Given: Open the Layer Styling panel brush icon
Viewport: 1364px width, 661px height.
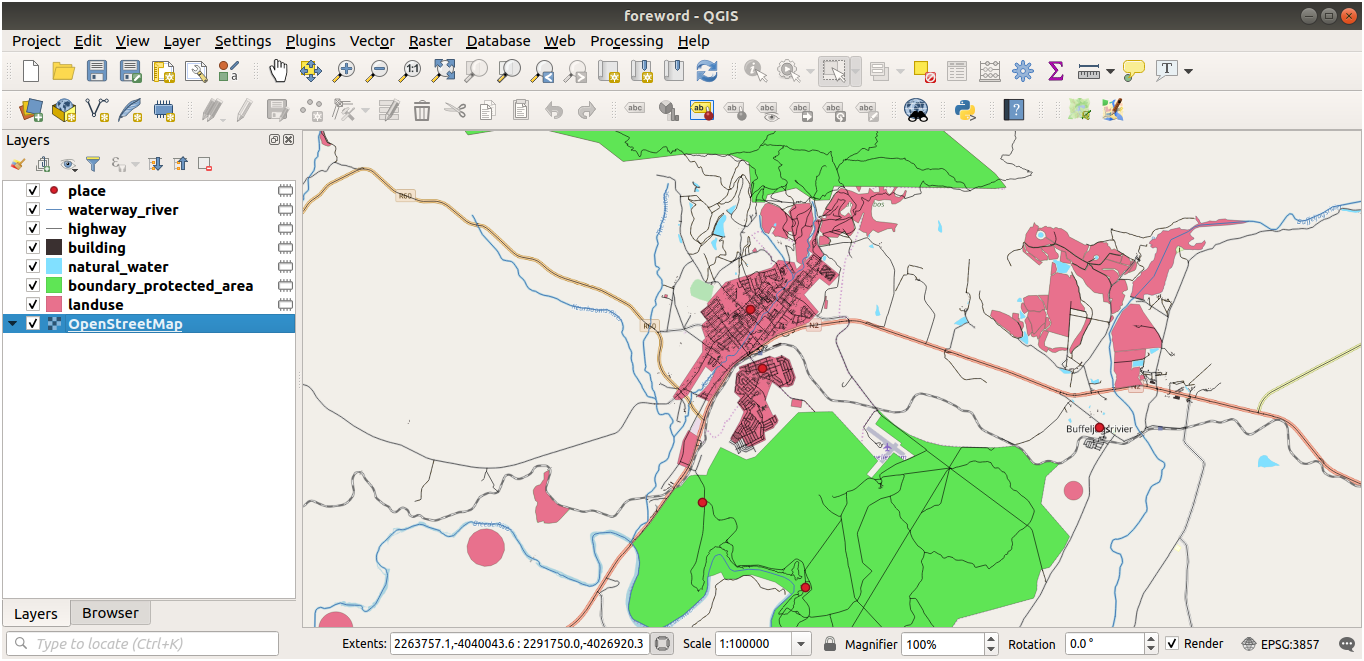Looking at the screenshot, I should (x=17, y=163).
